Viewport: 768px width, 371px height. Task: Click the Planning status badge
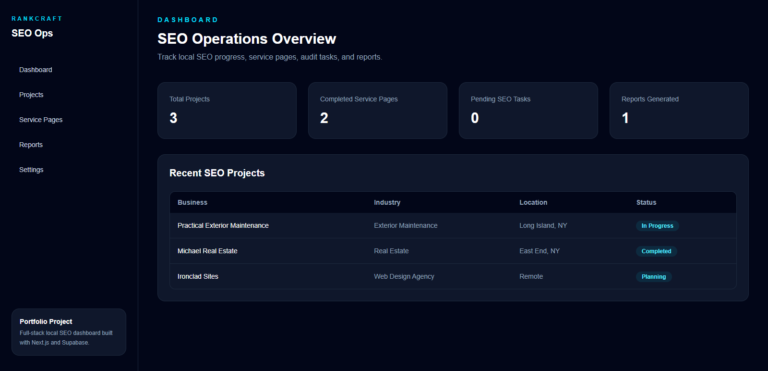[x=654, y=276]
